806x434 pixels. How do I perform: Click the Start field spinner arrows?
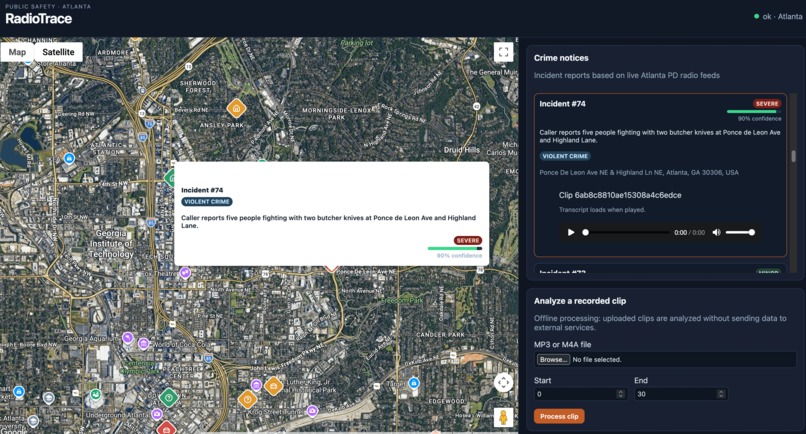point(620,394)
